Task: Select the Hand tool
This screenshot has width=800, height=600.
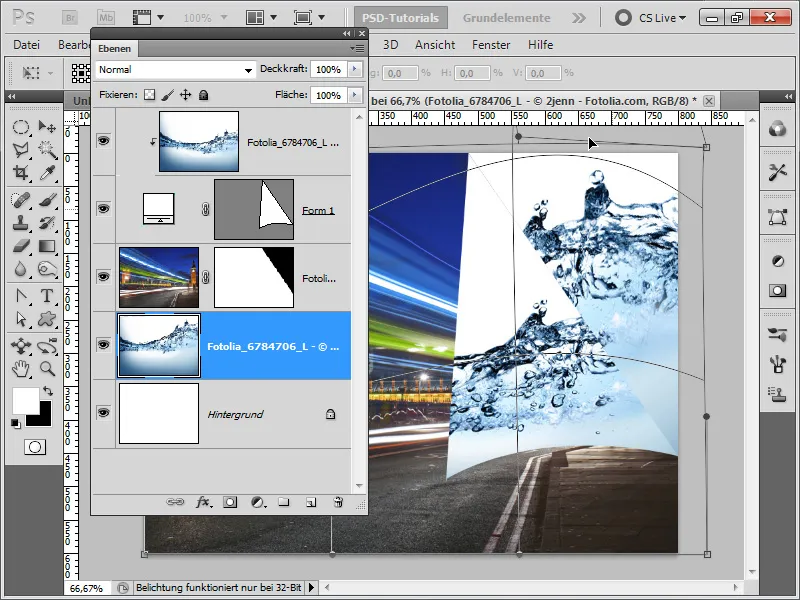Action: pos(20,368)
